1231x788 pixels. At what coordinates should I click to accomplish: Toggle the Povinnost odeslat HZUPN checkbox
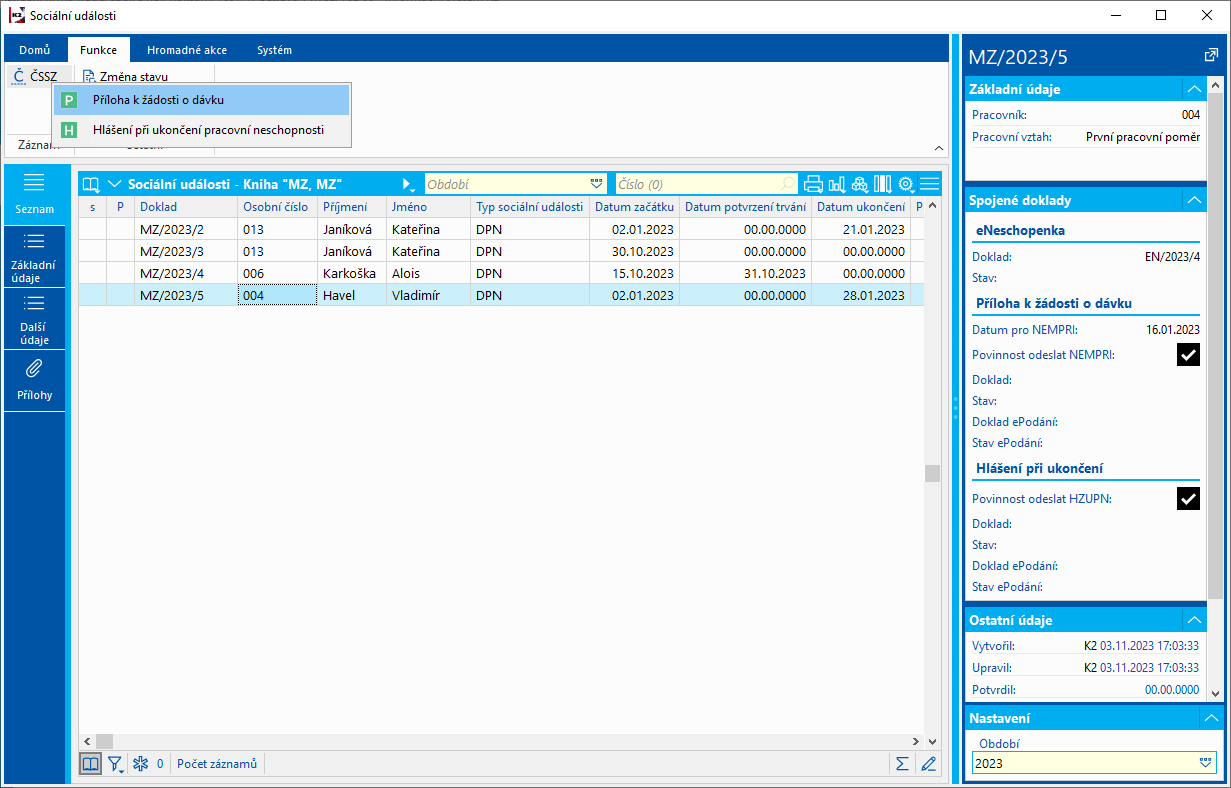pyautogui.click(x=1188, y=498)
